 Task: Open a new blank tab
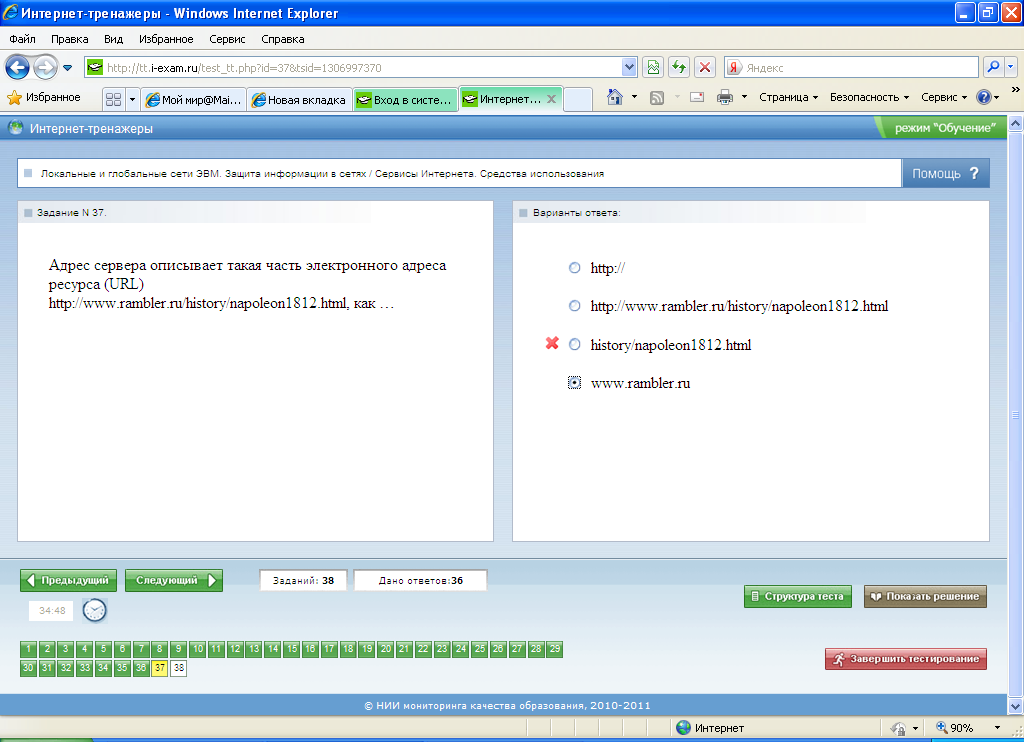pos(578,99)
